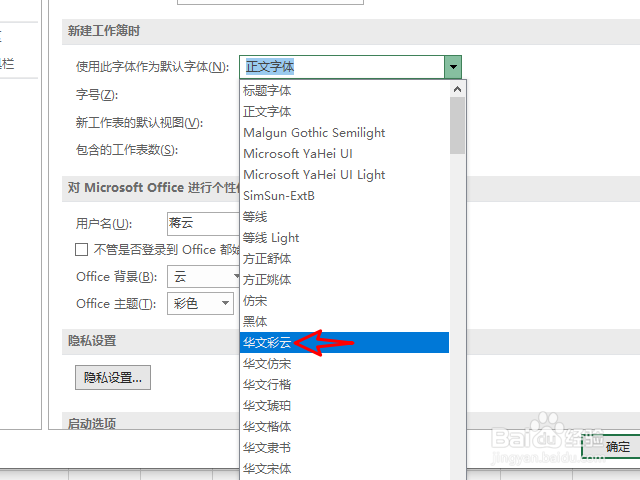Select 仿宋 font
The image size is (640, 480).
point(344,301)
